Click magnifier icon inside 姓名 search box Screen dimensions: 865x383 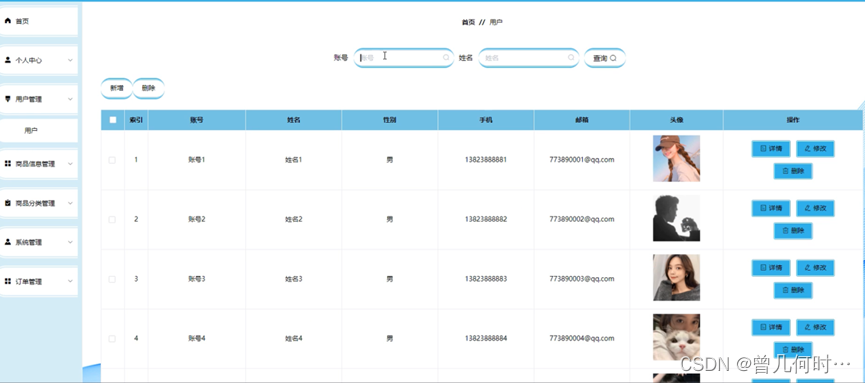[571, 57]
